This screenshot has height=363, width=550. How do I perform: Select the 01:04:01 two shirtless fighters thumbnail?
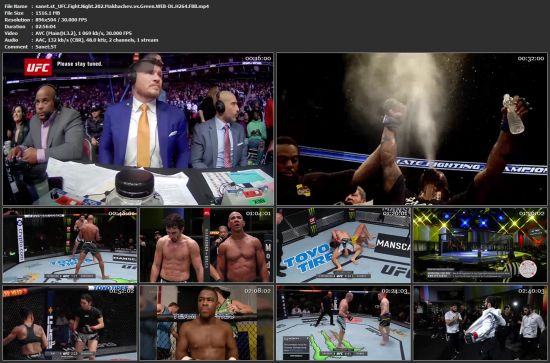point(207,245)
